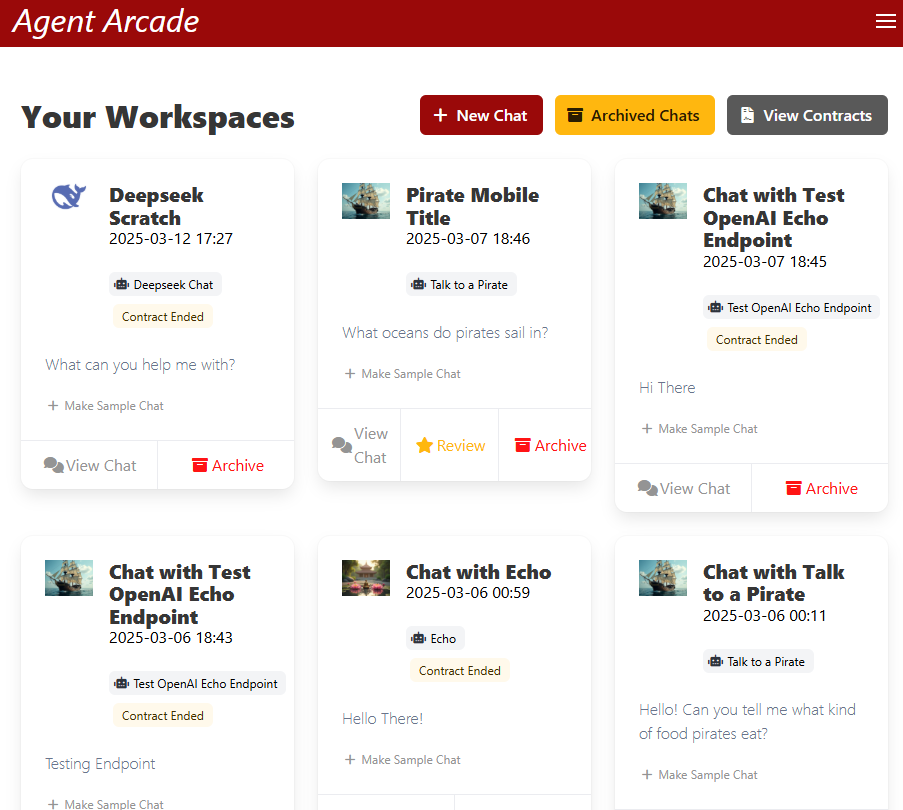The image size is (903, 810).
Task: Select the Test OpenAI Echo Endpoint chip
Action: [791, 307]
